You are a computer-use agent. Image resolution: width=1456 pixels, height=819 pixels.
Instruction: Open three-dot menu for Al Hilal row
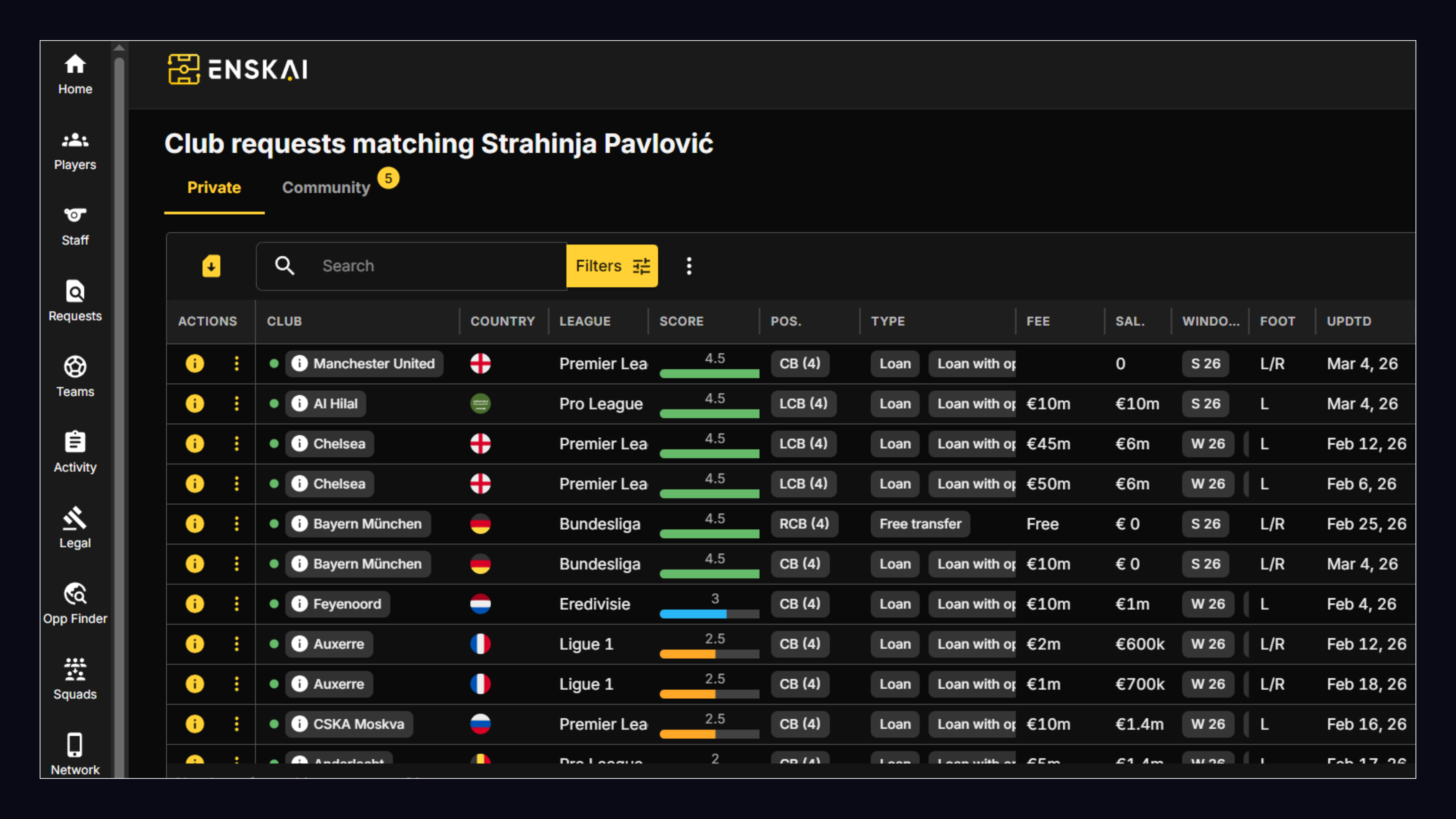point(236,404)
